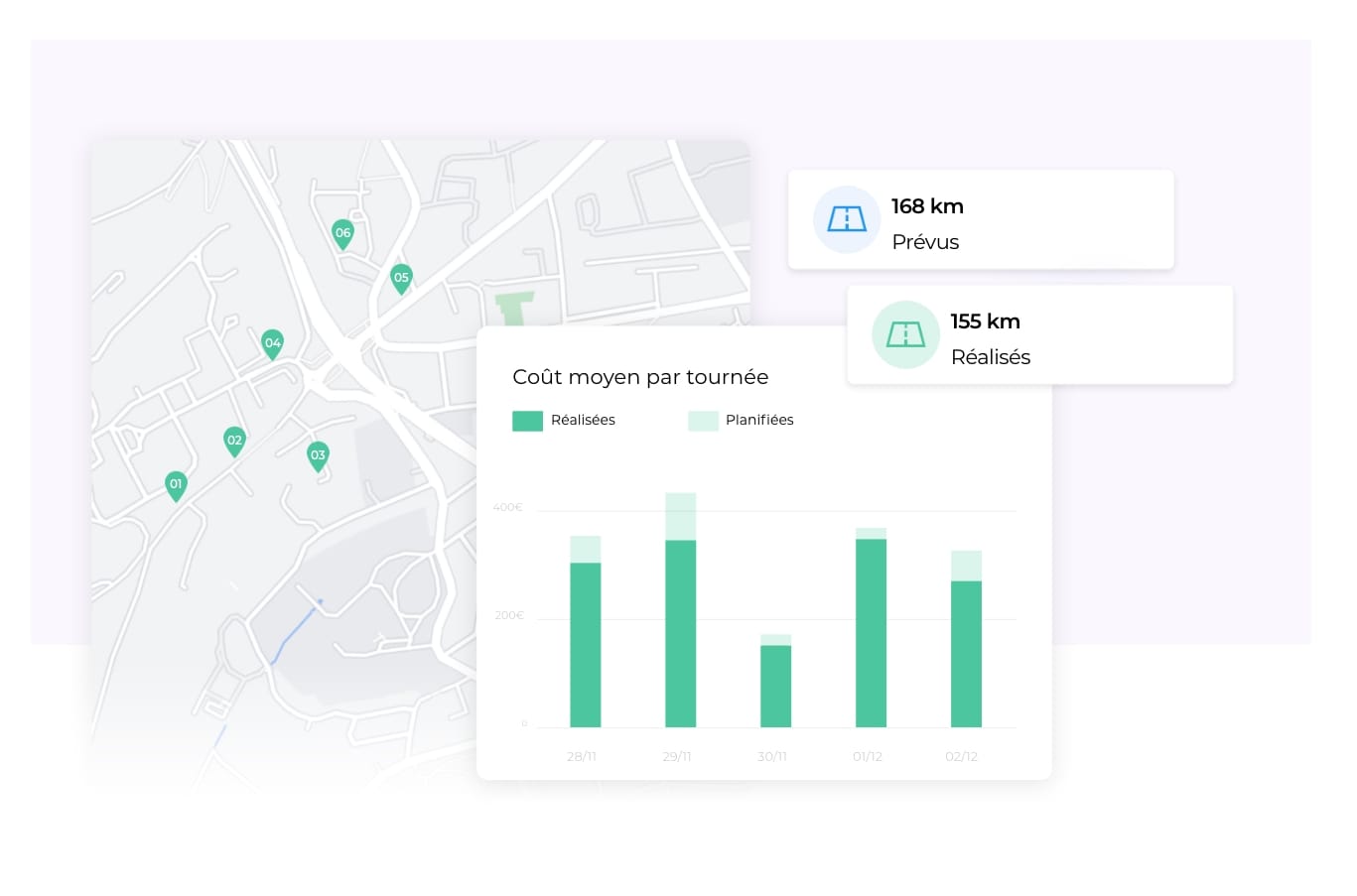Click the 200€ axis label
Viewport: 1357px width, 896px height.
point(509,615)
